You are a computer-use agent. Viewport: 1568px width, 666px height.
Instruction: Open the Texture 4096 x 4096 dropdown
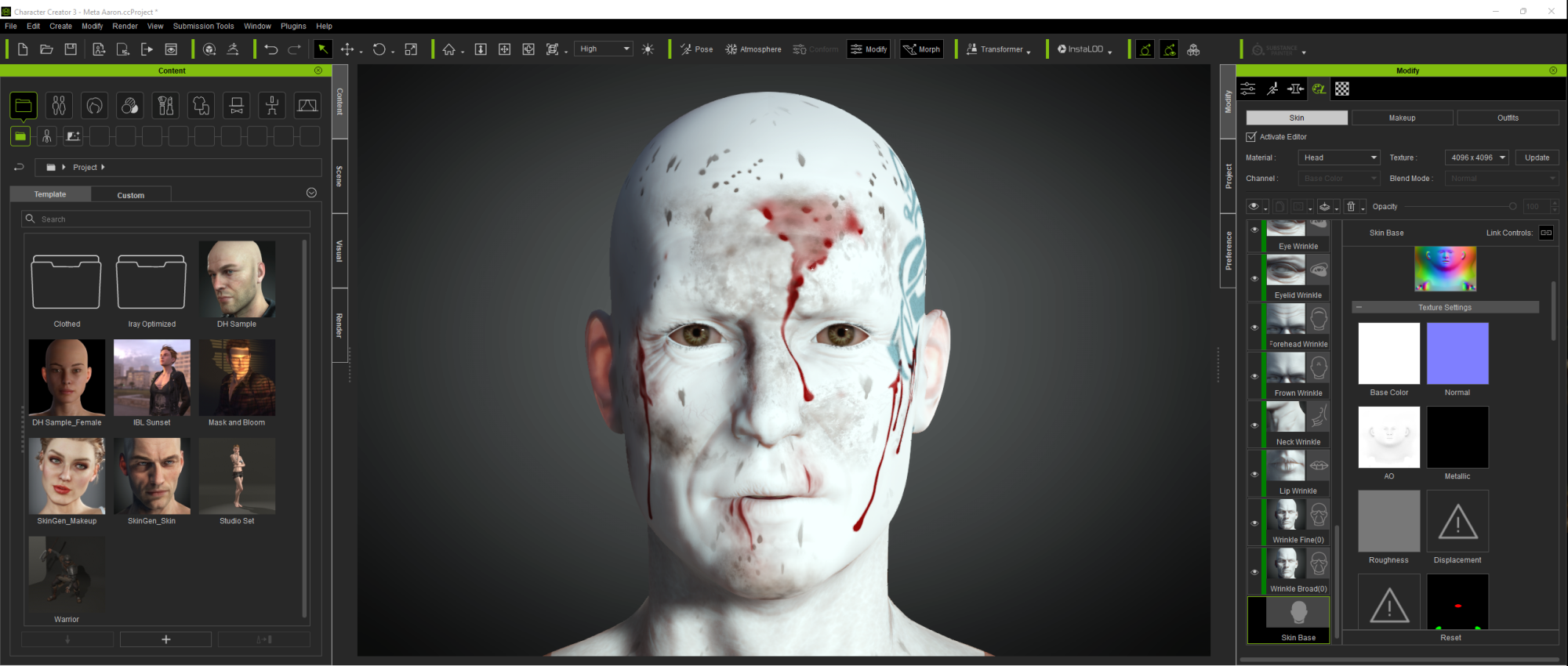pyautogui.click(x=1477, y=157)
